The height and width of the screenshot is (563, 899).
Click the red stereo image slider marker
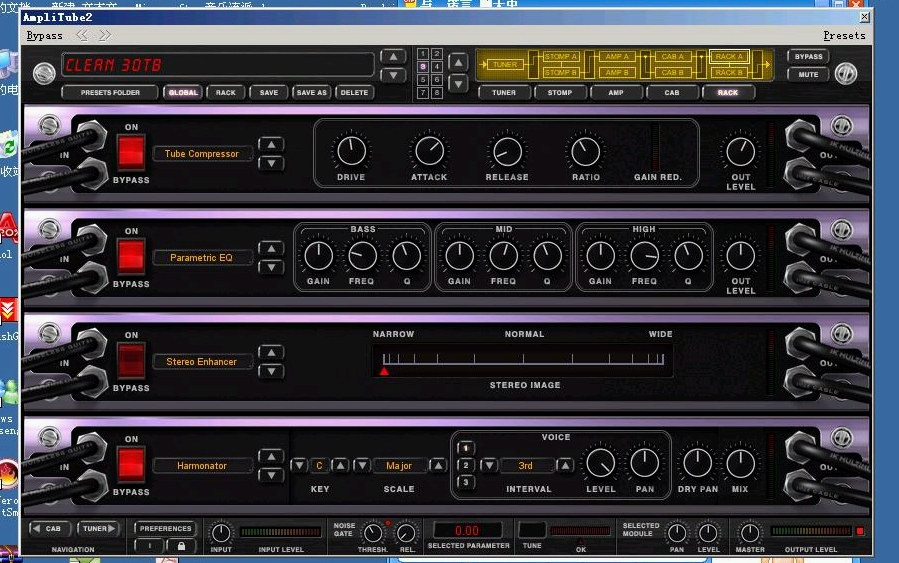384,372
